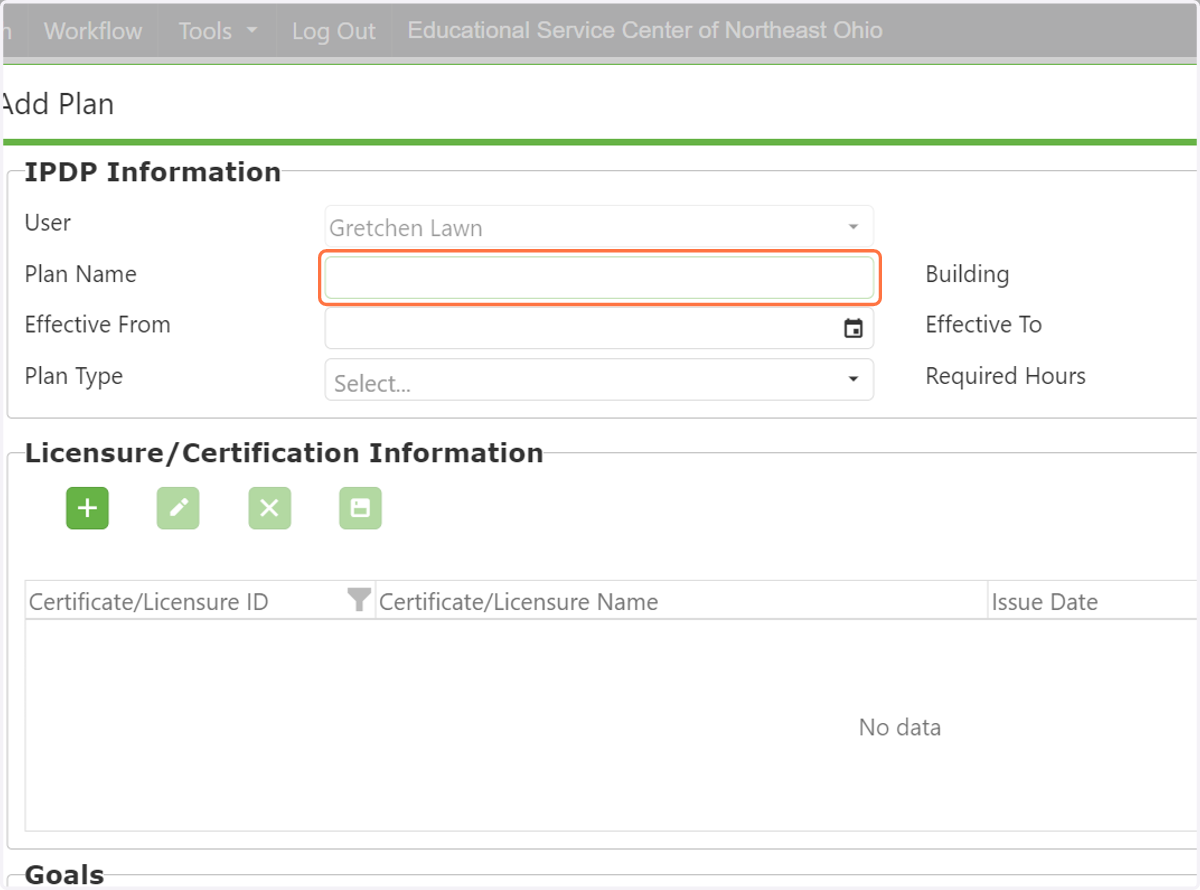Open the Workflow menu
The width and height of the screenshot is (1200, 890).
93,31
